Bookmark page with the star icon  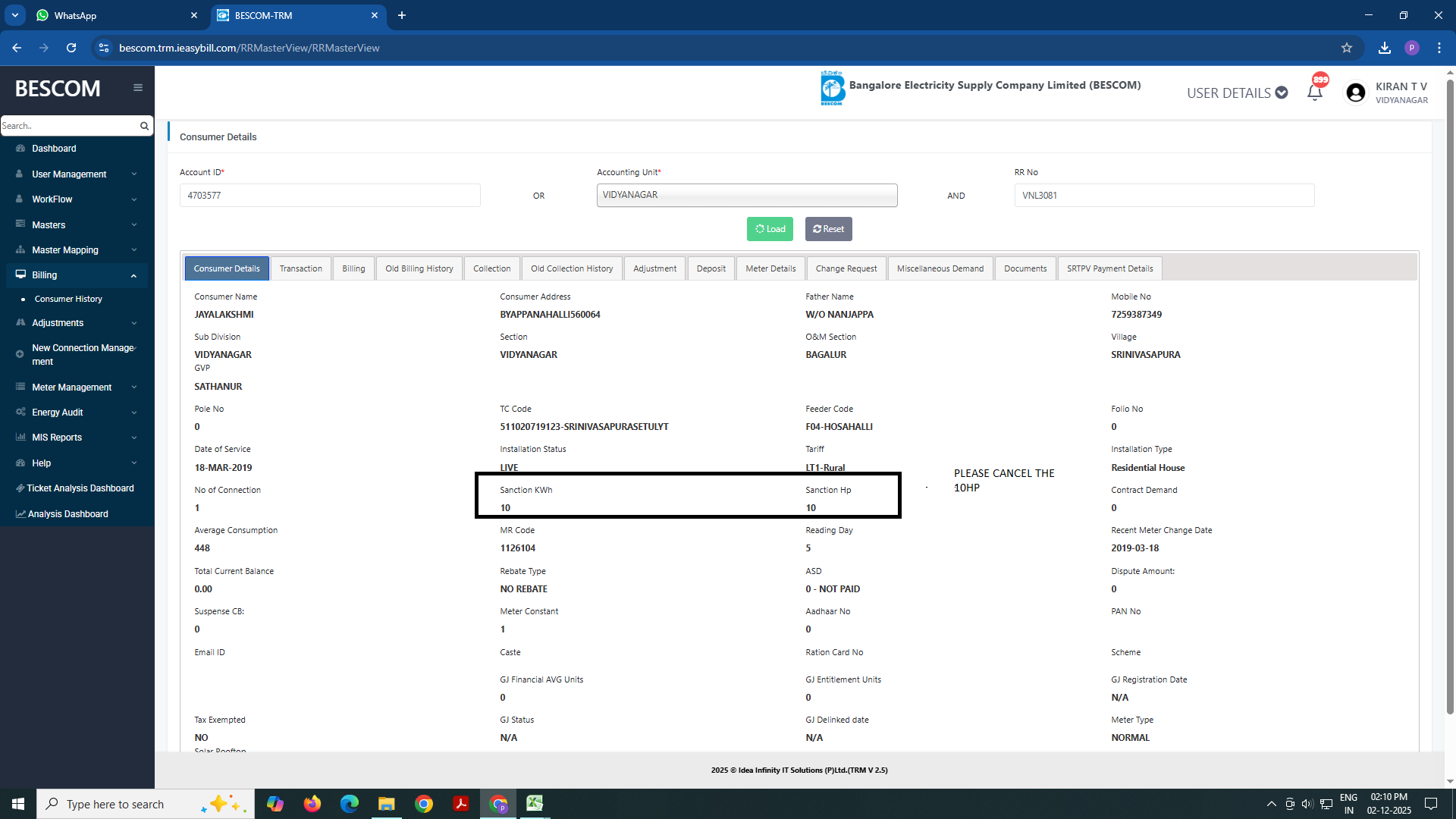point(1347,48)
